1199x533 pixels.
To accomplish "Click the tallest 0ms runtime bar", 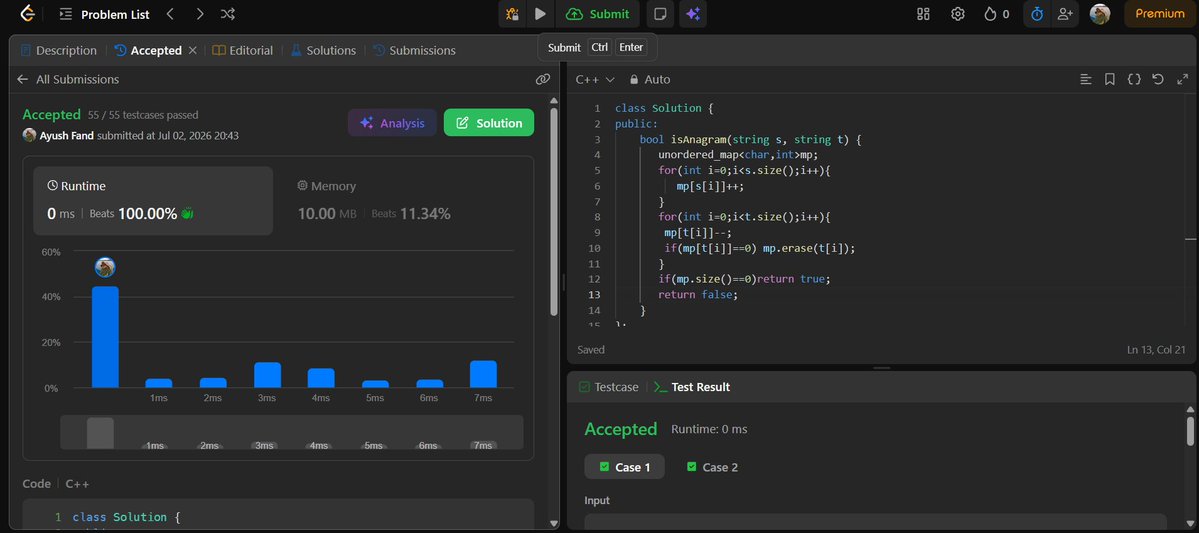I will 106,337.
